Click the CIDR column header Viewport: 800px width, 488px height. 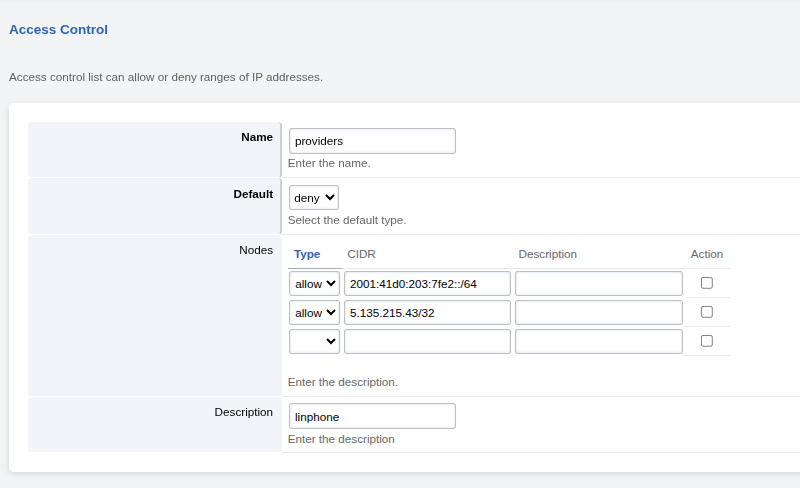[x=361, y=254]
